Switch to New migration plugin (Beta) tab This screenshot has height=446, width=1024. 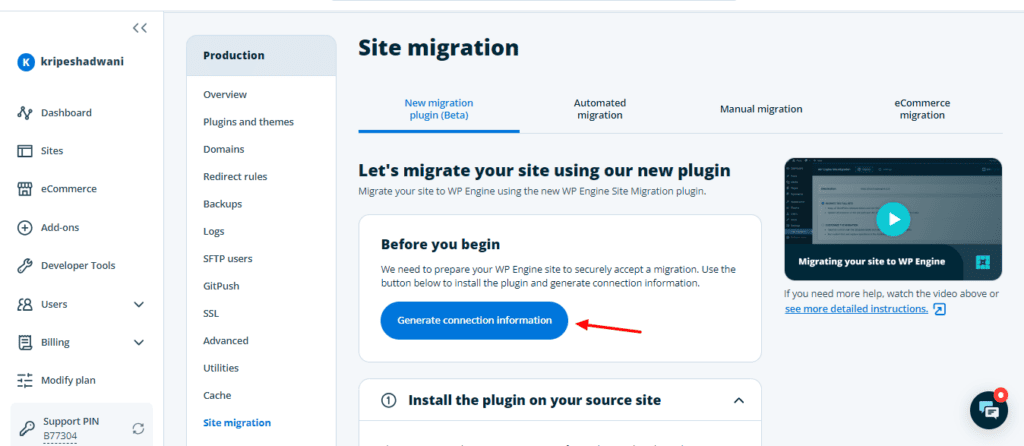[x=439, y=109]
